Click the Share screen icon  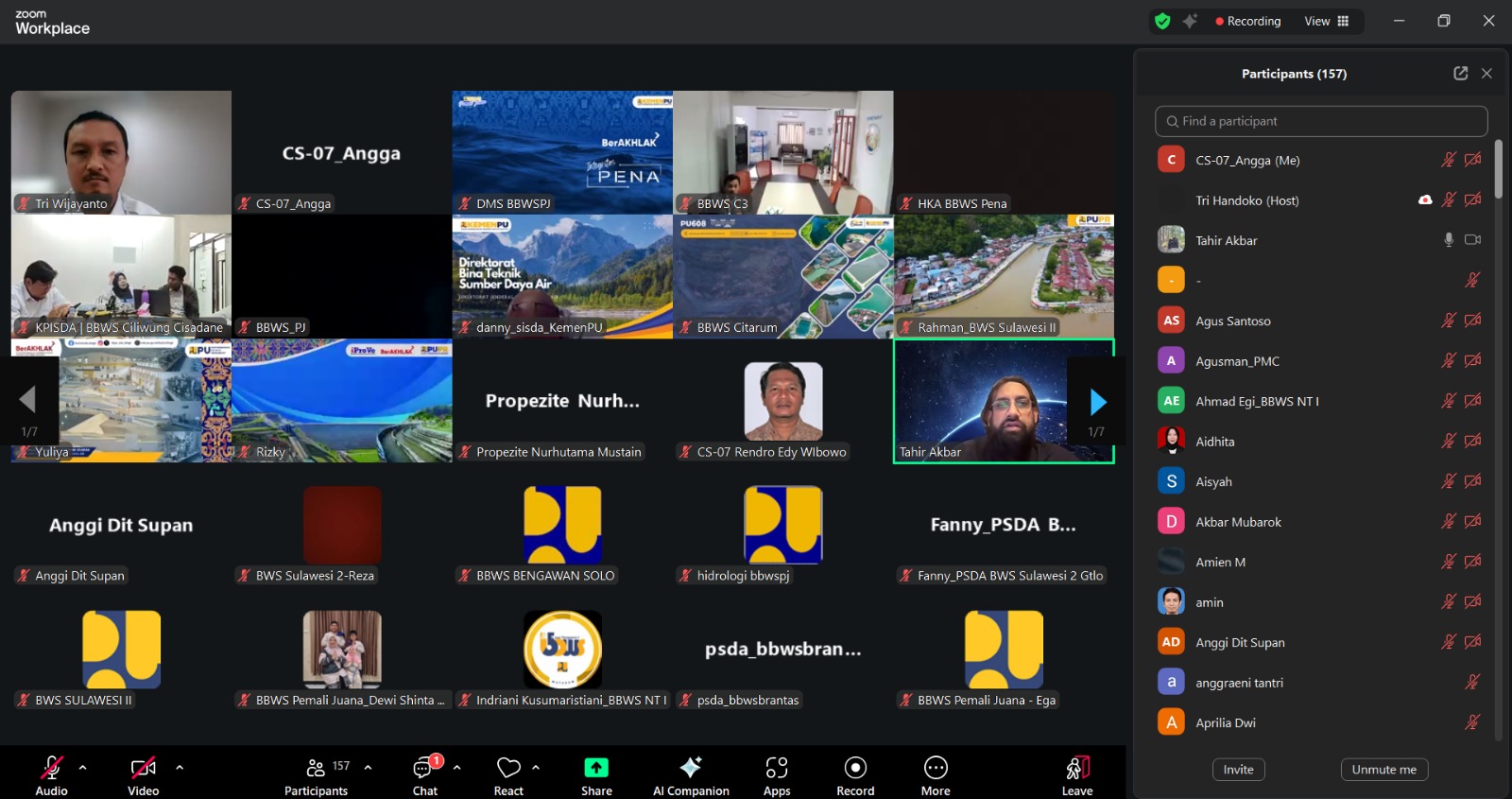tap(596, 768)
